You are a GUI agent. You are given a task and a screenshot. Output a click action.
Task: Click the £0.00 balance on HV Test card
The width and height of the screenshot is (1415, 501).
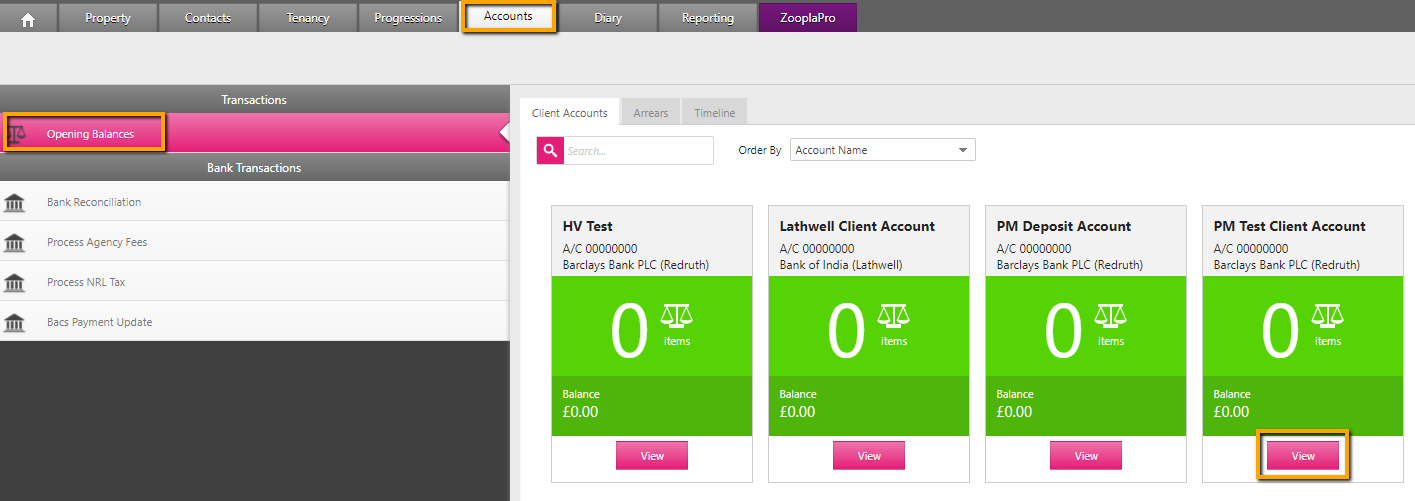(580, 412)
